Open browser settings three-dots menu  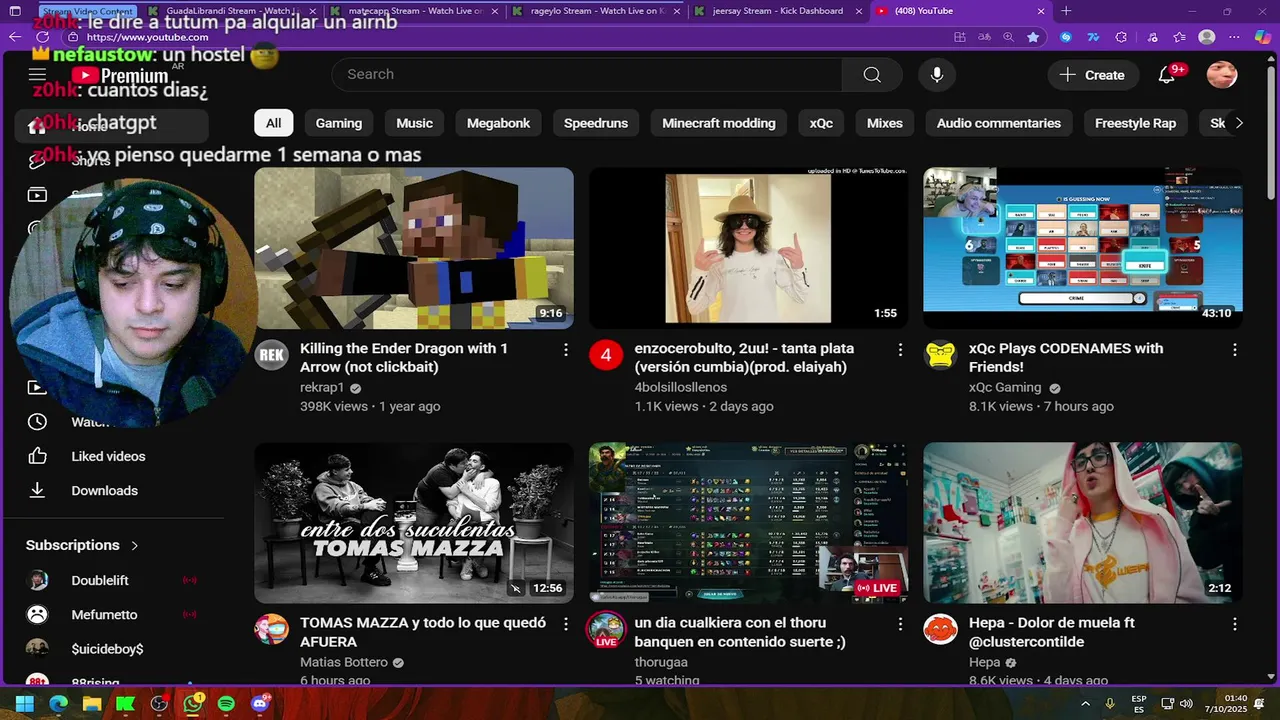1234,37
